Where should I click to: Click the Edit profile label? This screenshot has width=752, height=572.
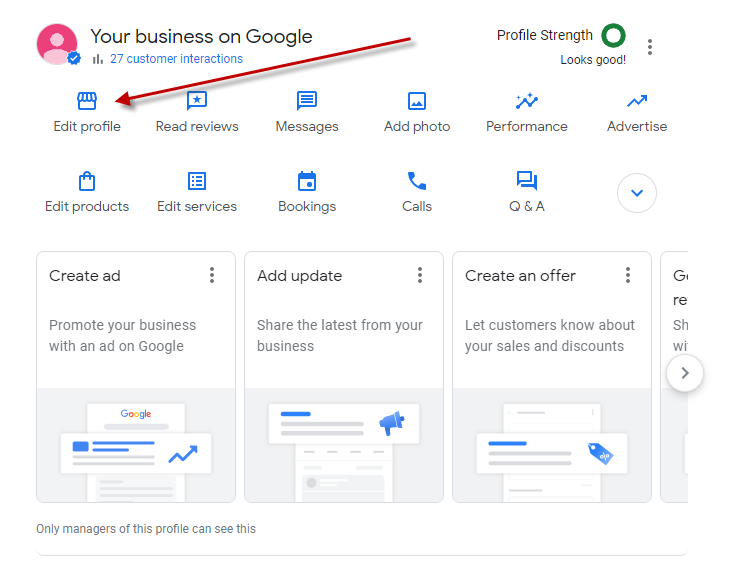pos(87,127)
